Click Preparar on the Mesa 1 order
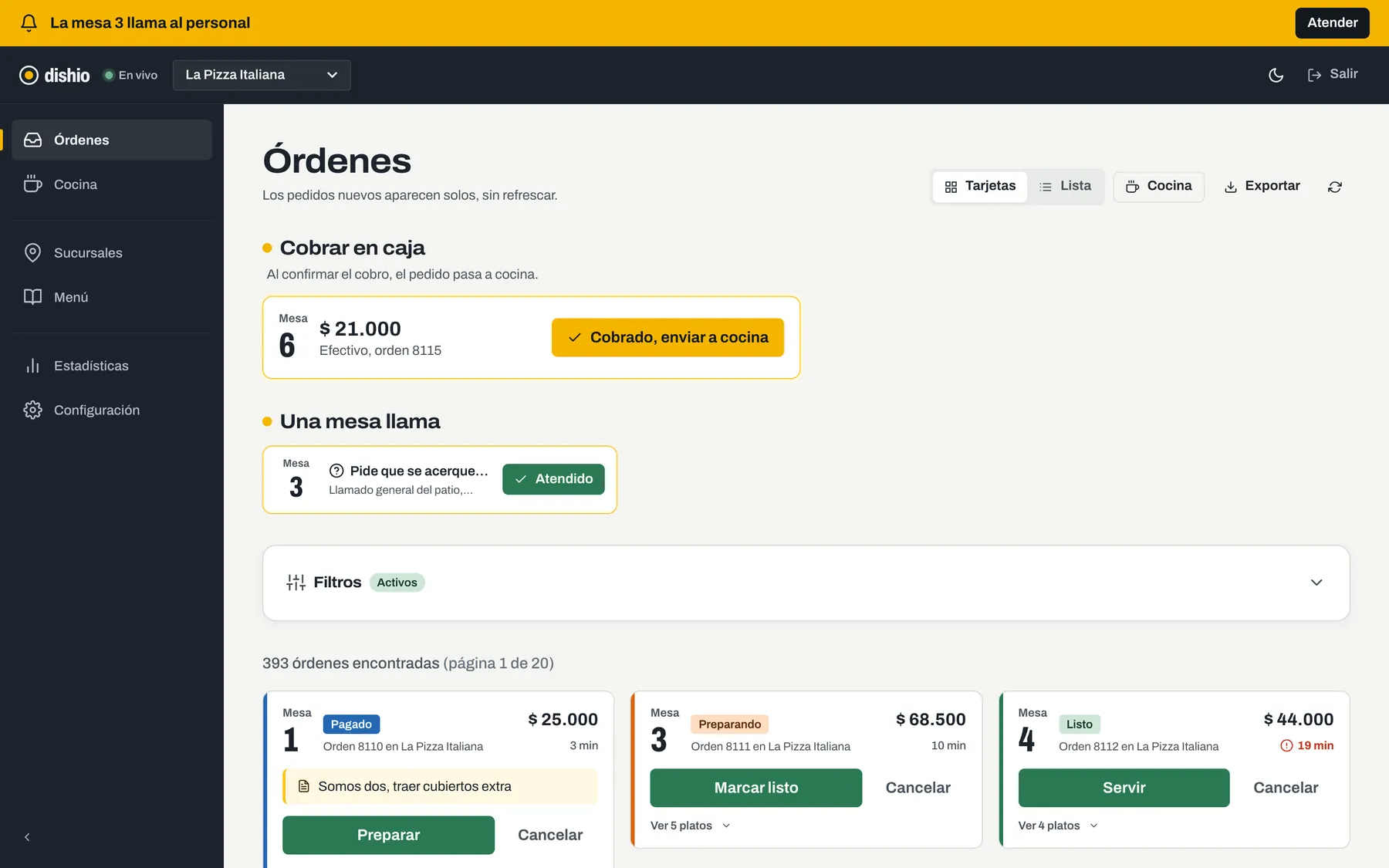 coord(388,835)
